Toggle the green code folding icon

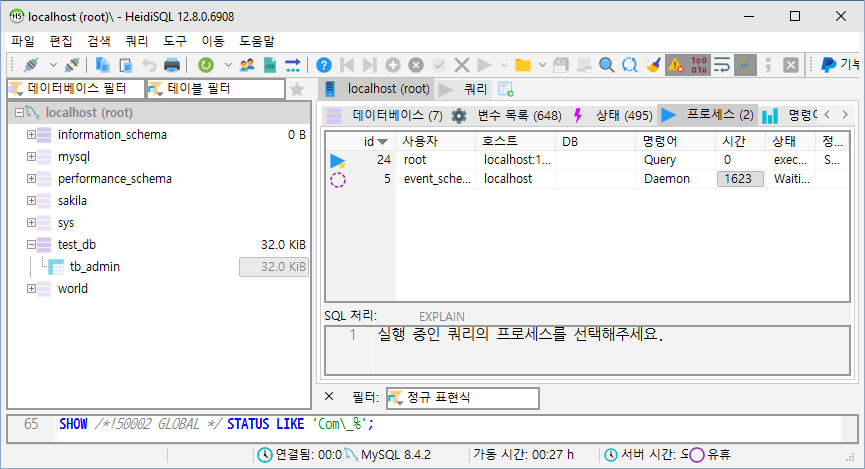click(745, 65)
